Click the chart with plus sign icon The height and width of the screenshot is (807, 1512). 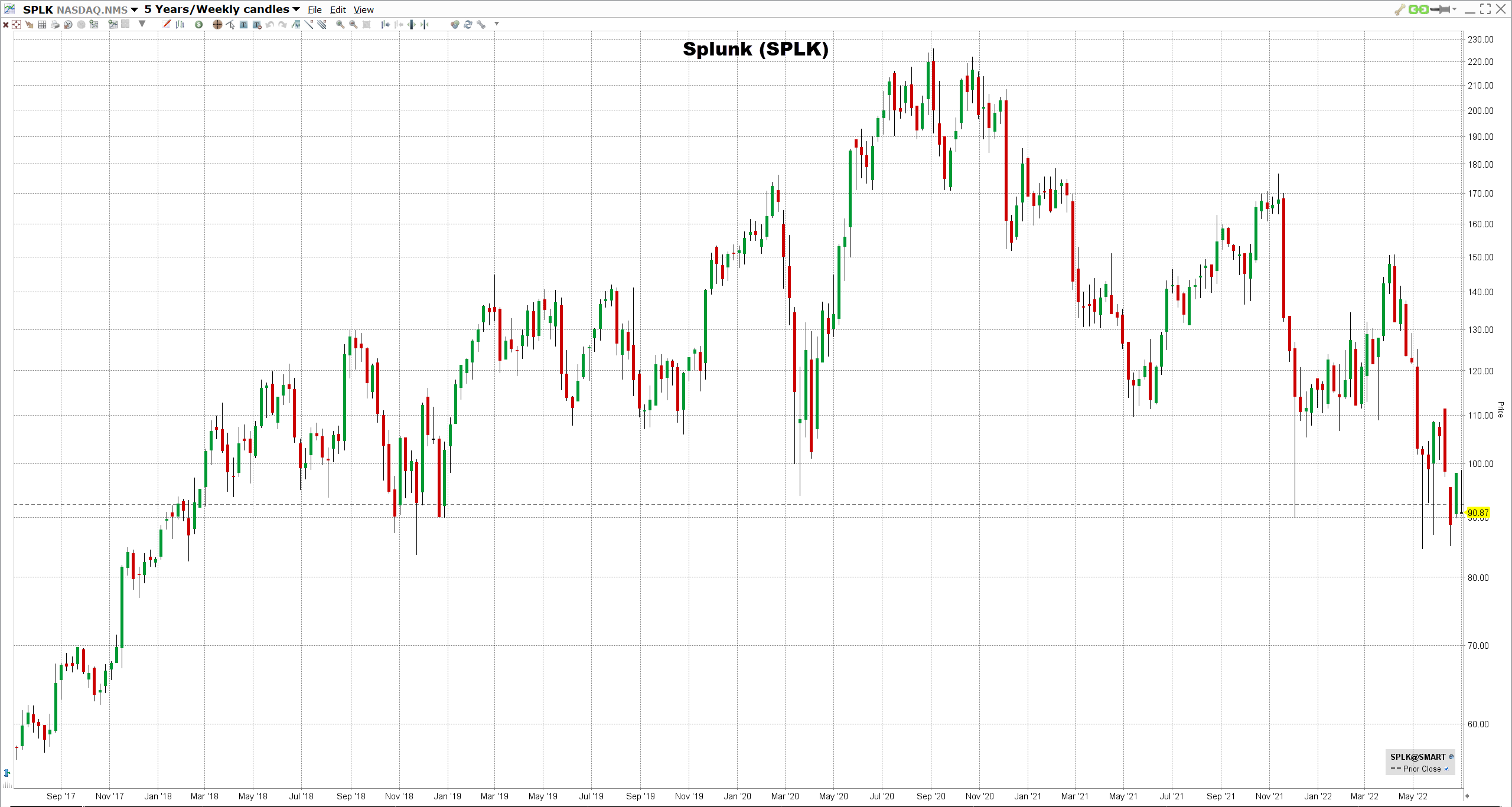pos(94,24)
